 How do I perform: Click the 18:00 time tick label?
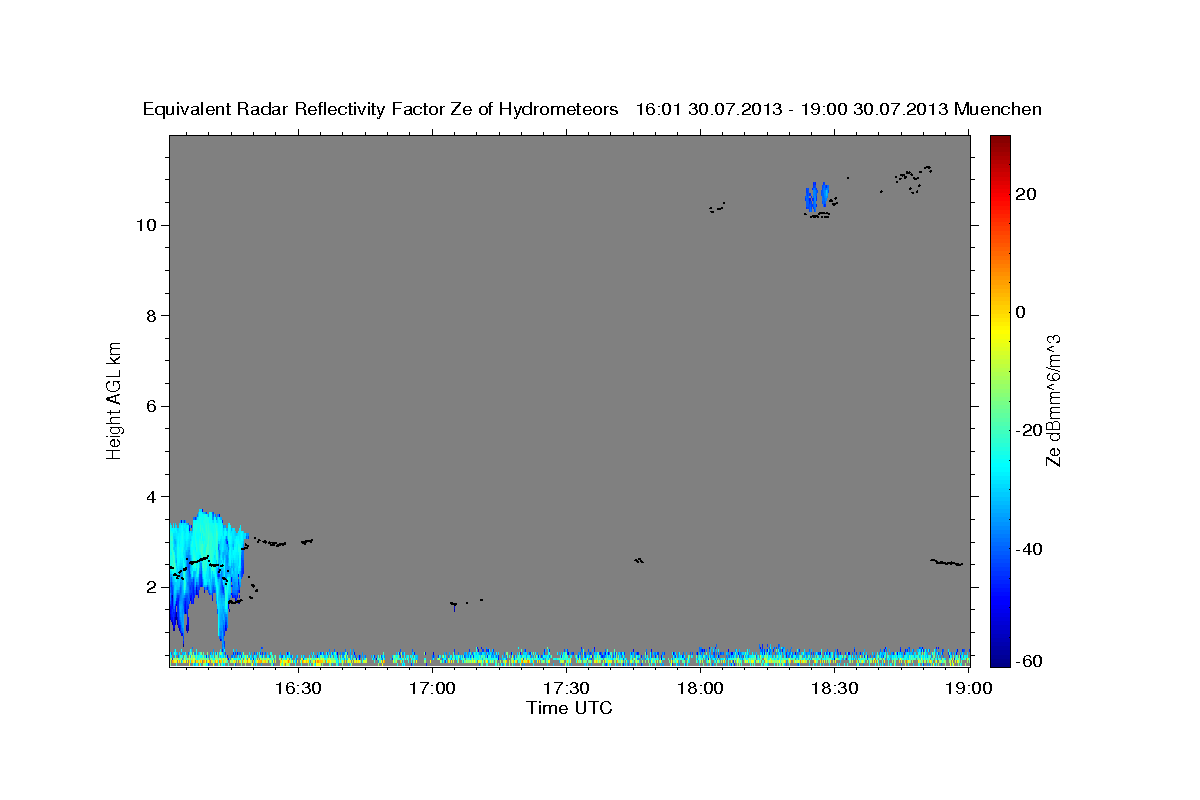pyautogui.click(x=700, y=688)
